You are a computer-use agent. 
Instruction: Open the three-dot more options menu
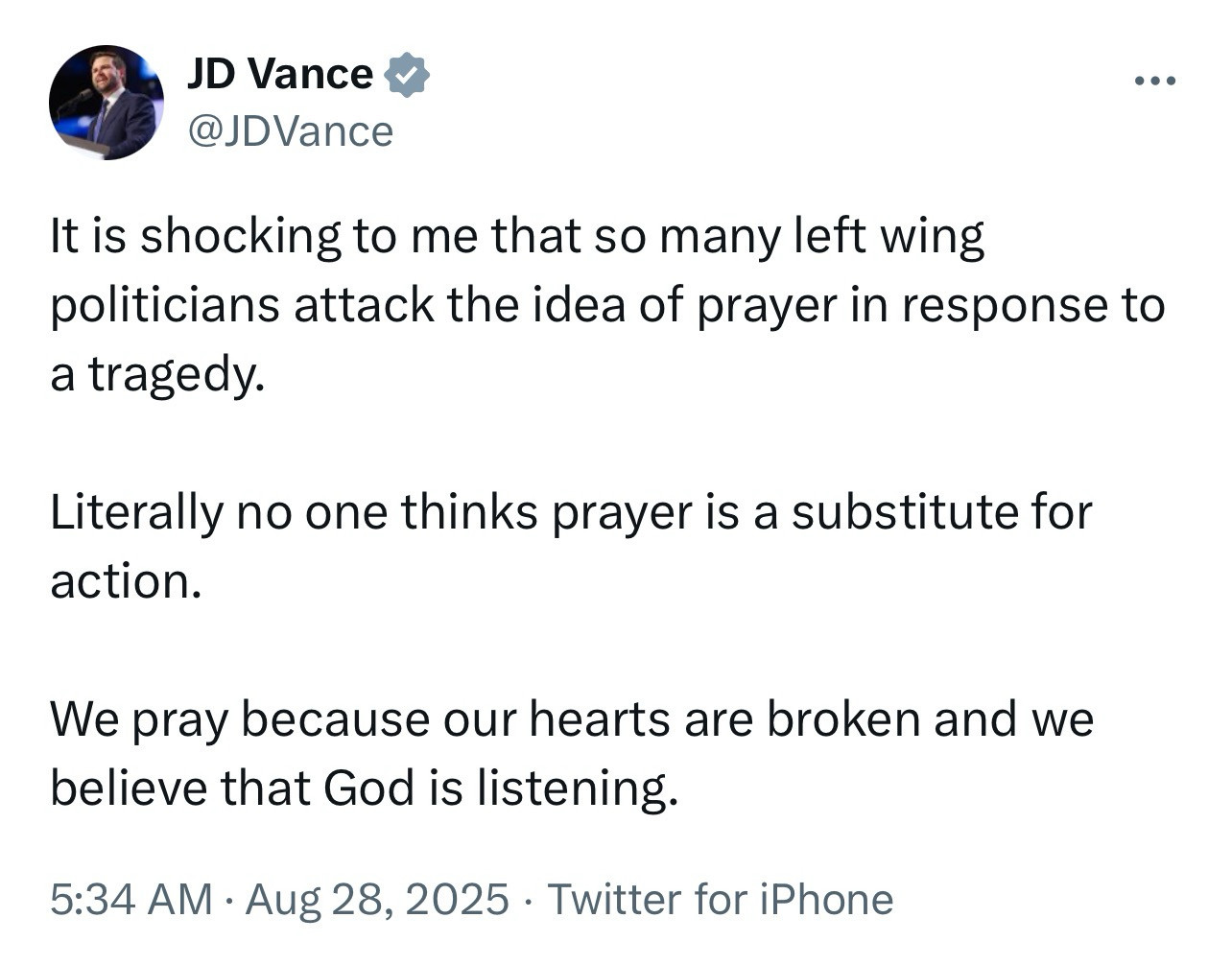tap(1154, 82)
